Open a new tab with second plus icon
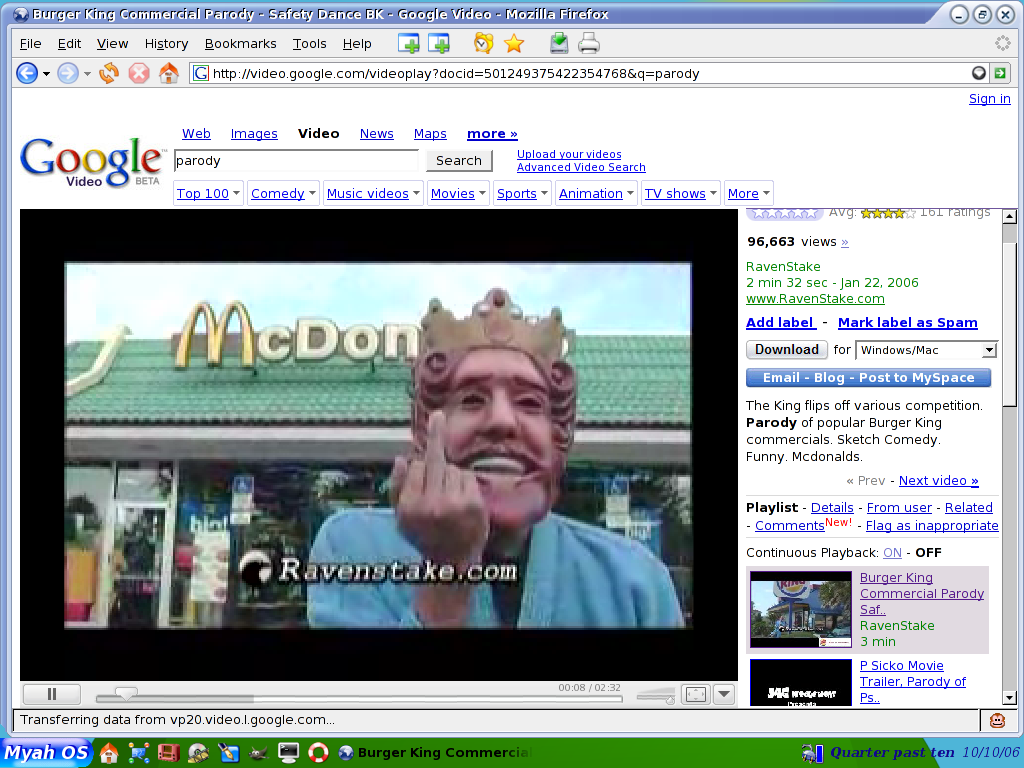 (439, 44)
